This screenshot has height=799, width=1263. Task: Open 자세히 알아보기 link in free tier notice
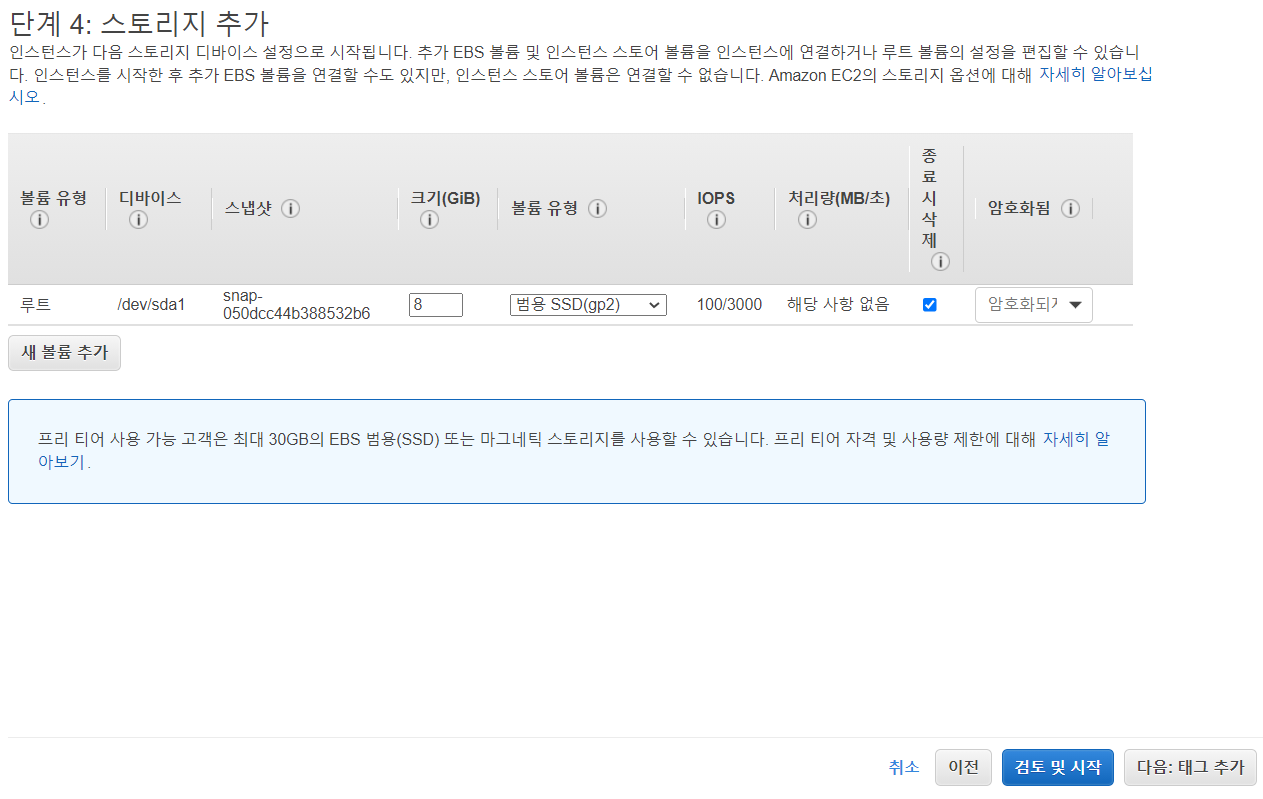pyautogui.click(x=1076, y=439)
